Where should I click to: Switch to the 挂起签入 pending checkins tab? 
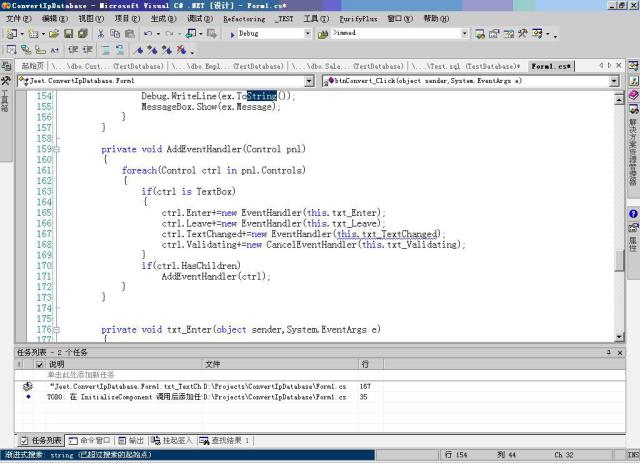(x=172, y=441)
